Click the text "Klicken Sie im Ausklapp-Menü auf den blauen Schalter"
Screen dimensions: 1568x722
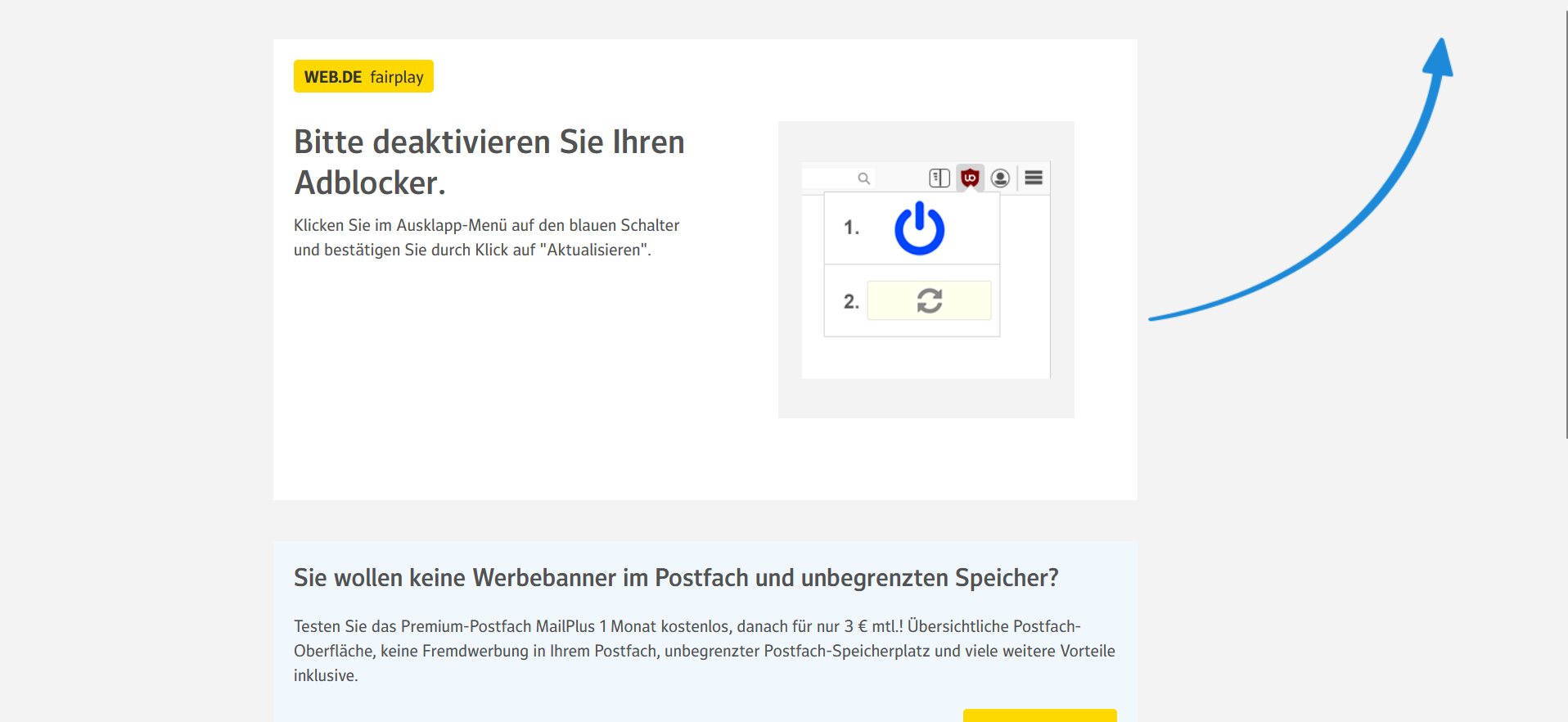coord(486,225)
